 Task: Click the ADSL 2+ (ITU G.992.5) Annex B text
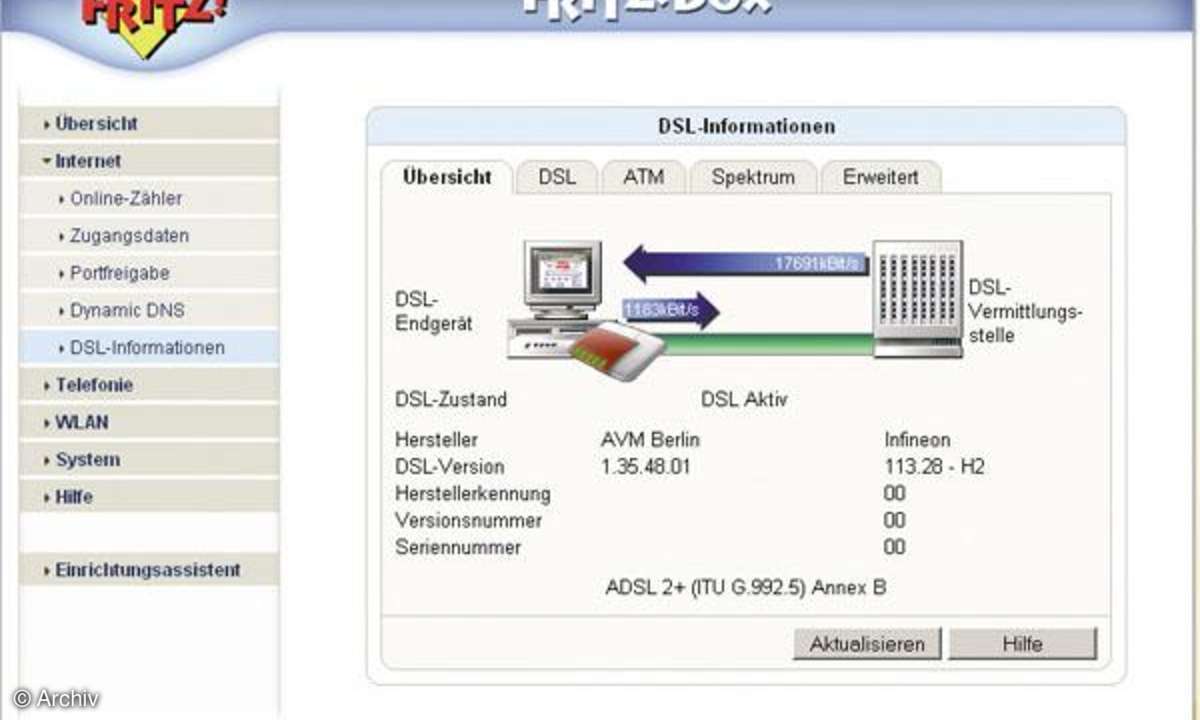pos(746,588)
